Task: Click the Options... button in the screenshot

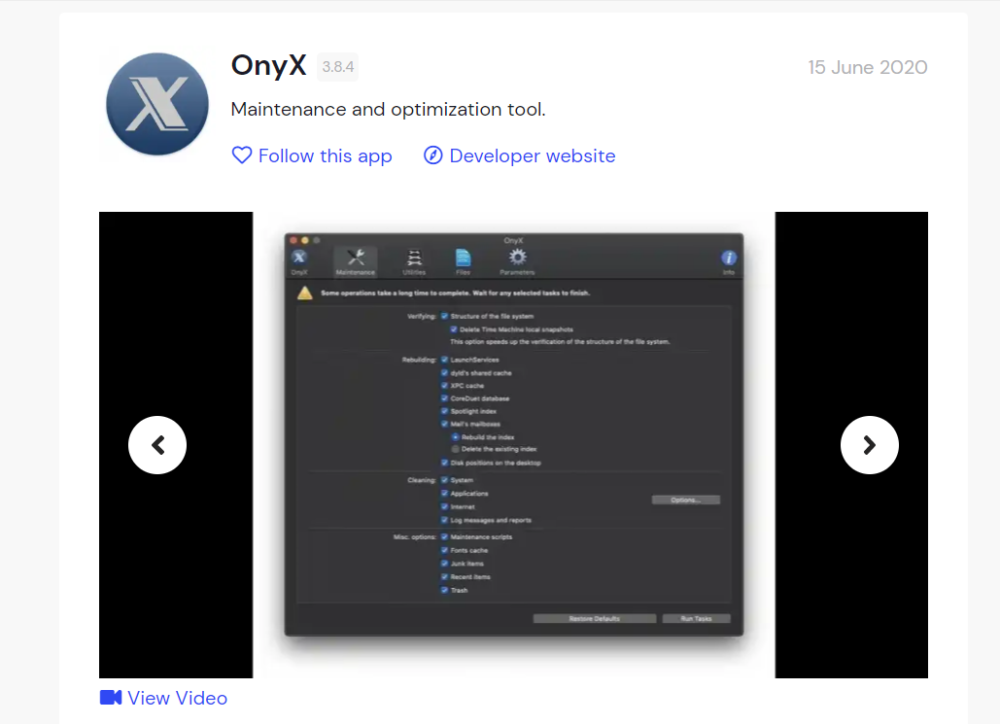Action: [x=686, y=500]
